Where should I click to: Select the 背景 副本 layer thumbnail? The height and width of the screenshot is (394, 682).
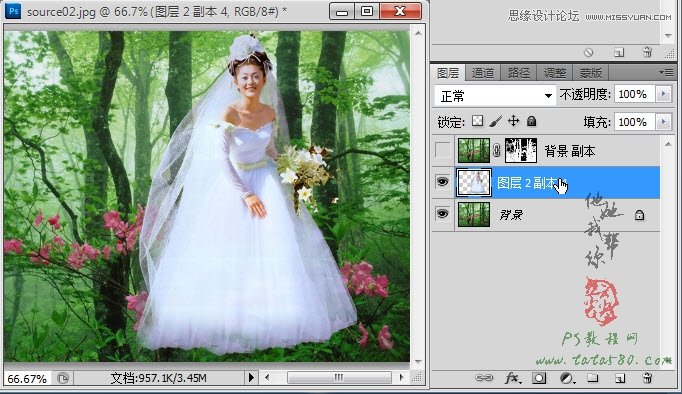tap(474, 150)
